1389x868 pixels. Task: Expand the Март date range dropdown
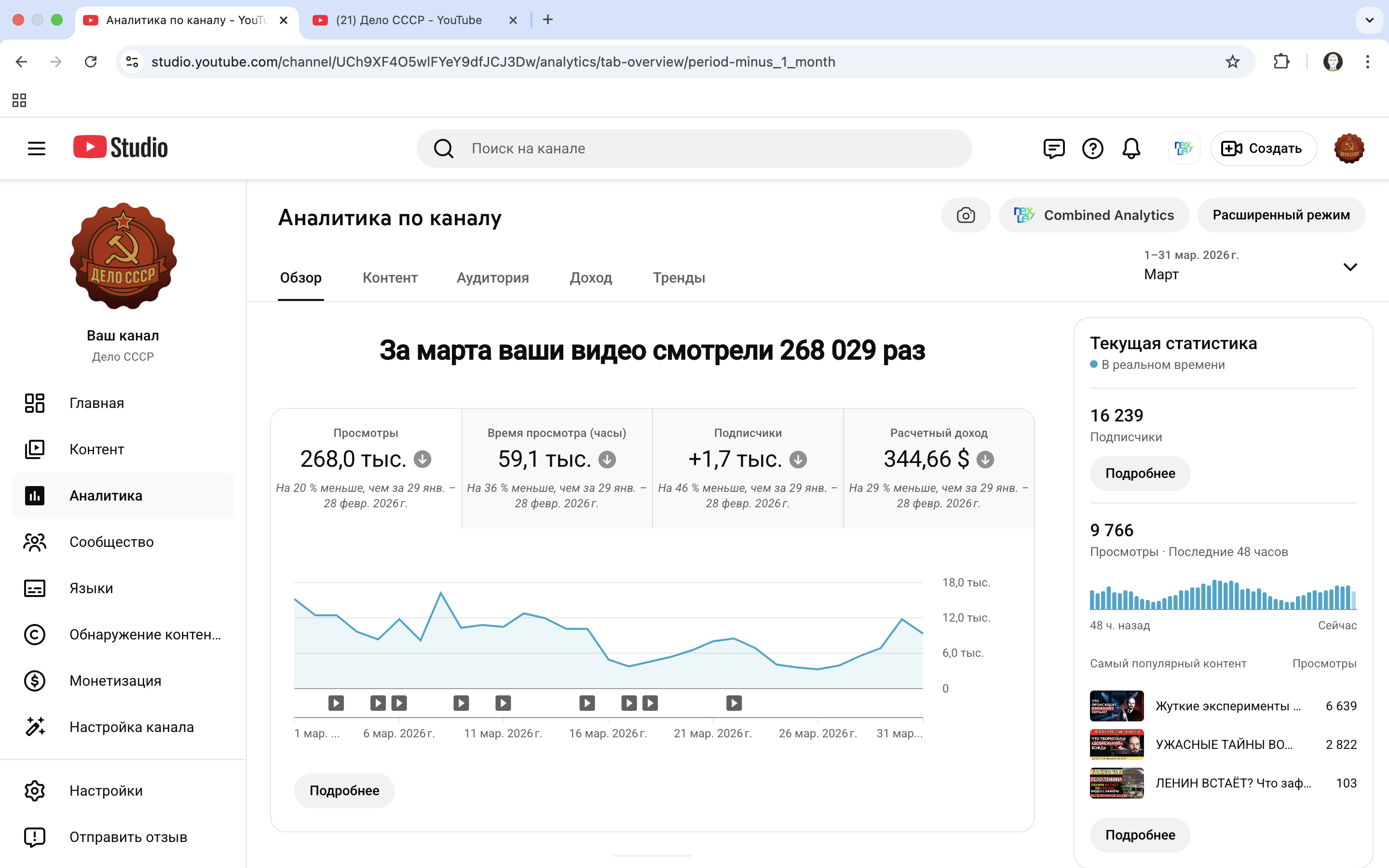pos(1349,267)
